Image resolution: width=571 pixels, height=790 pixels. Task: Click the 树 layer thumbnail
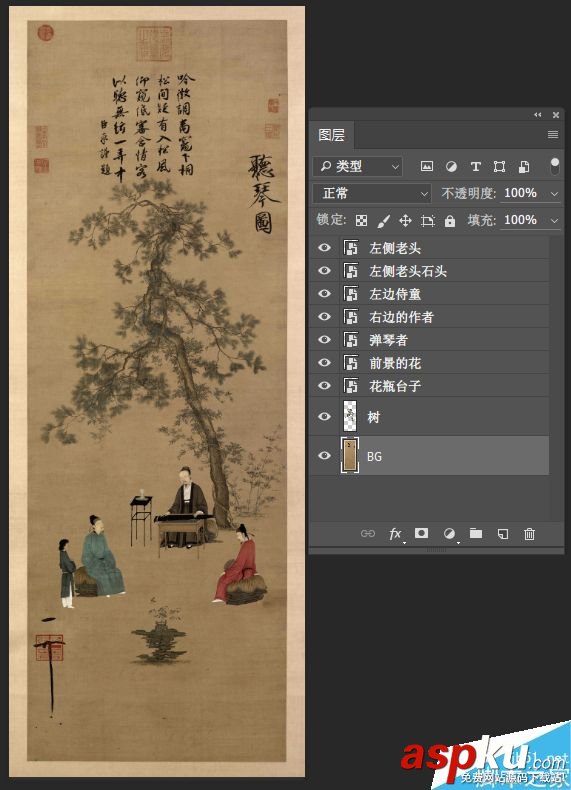[x=350, y=416]
